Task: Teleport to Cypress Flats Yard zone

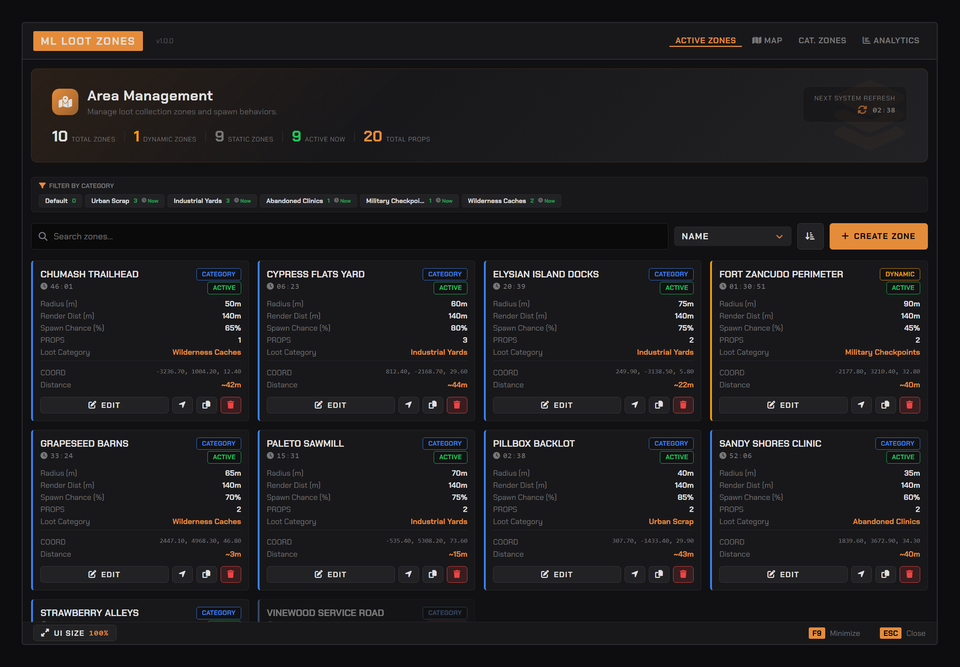Action: 408,405
